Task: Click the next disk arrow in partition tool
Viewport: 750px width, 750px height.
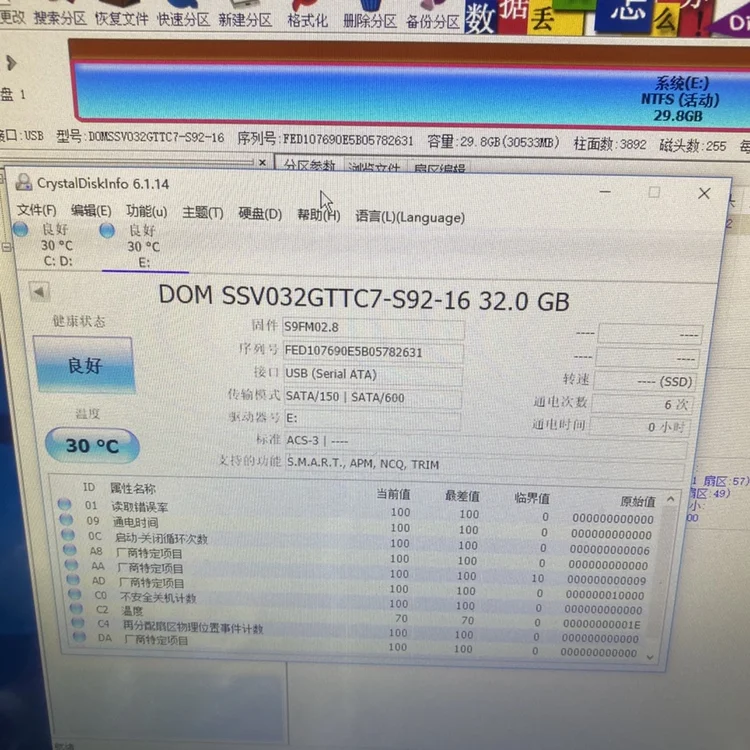Action: click(11, 62)
